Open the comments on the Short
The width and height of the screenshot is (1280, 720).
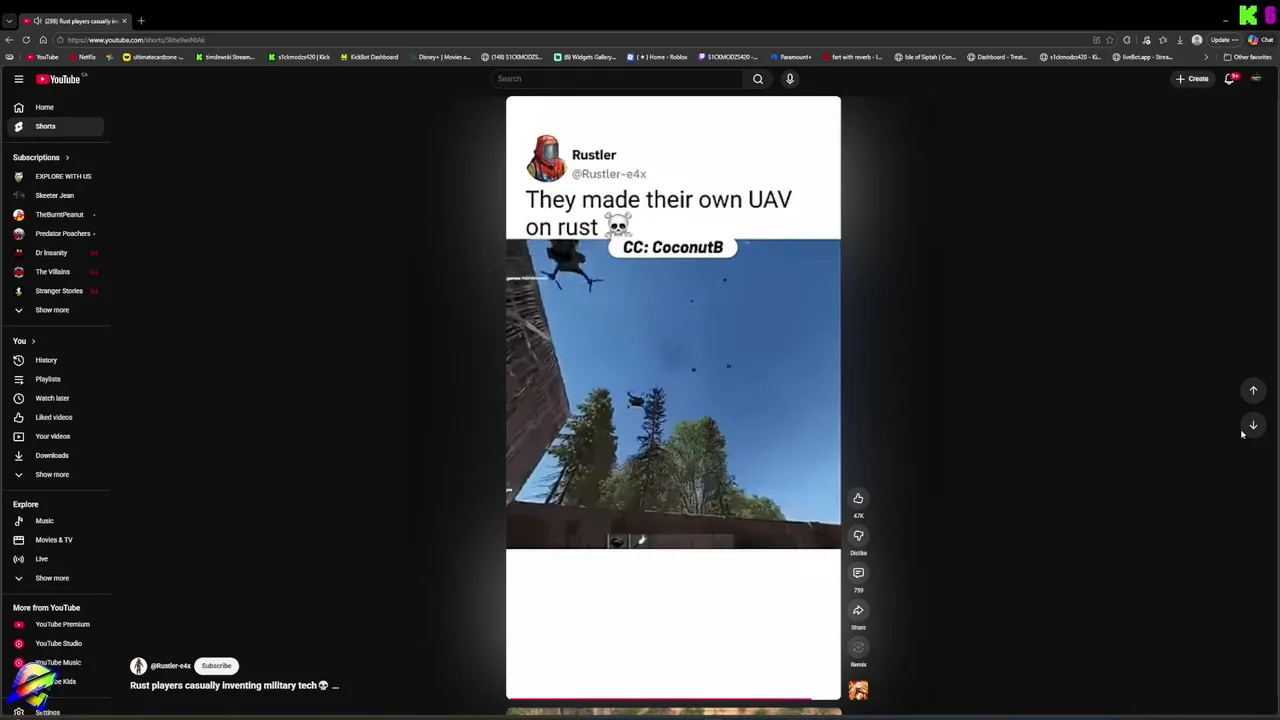[858, 573]
